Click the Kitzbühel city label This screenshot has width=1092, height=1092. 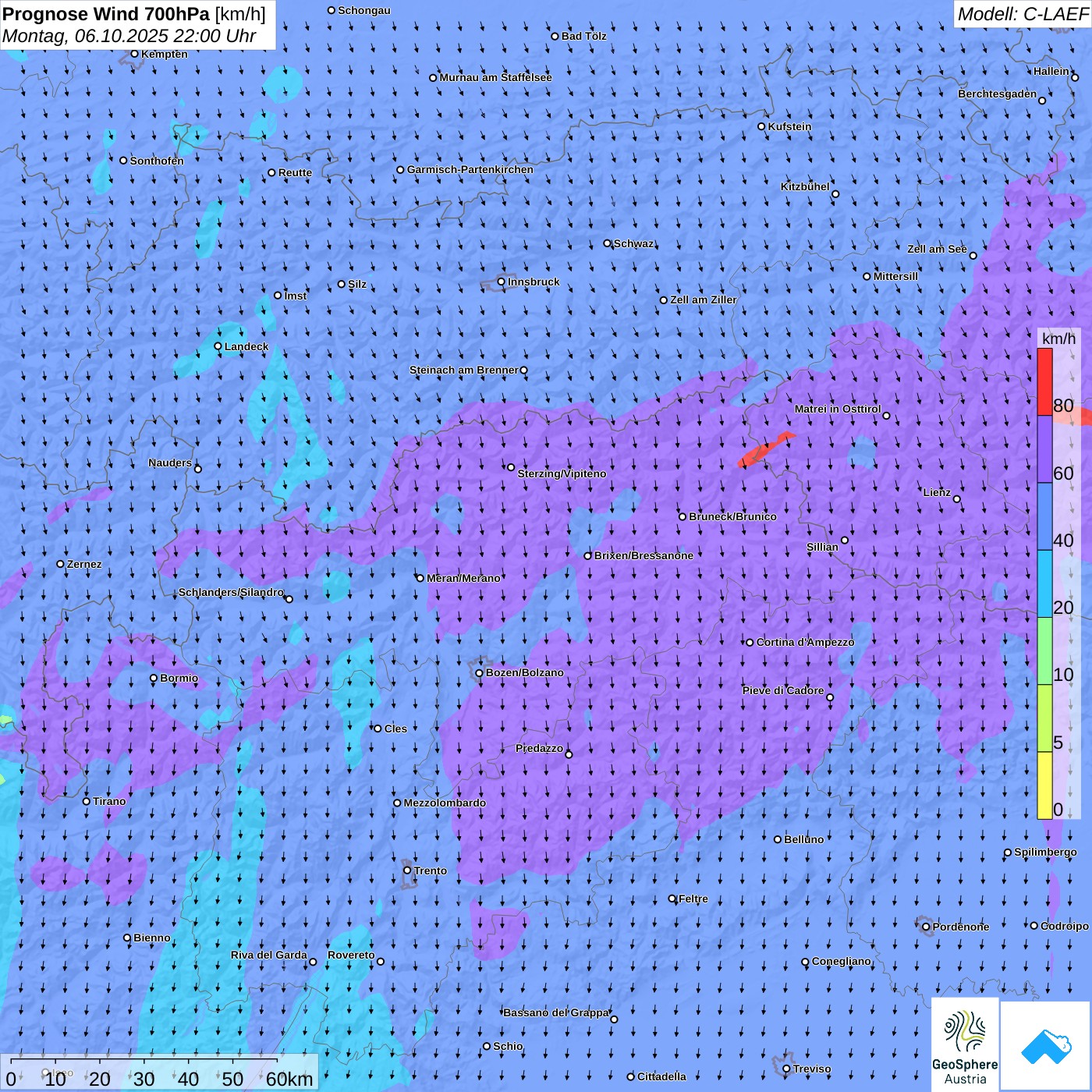[x=805, y=186]
